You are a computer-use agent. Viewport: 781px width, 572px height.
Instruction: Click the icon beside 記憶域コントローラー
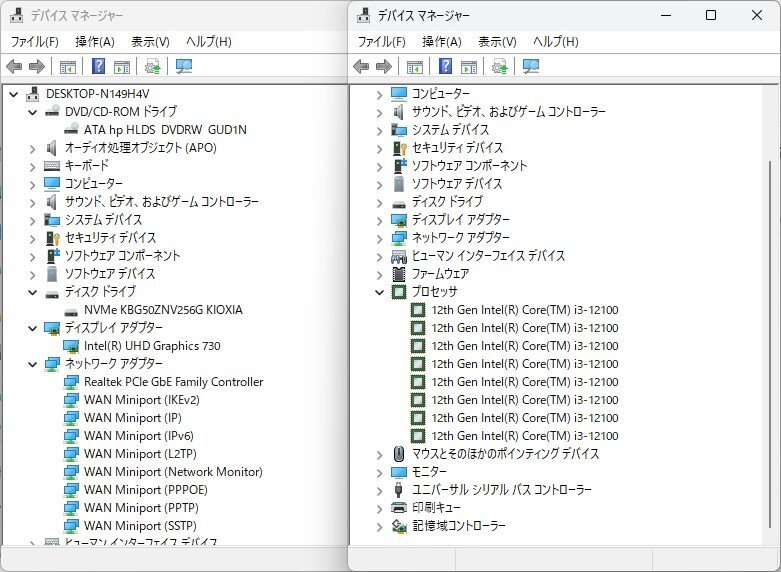pos(399,526)
